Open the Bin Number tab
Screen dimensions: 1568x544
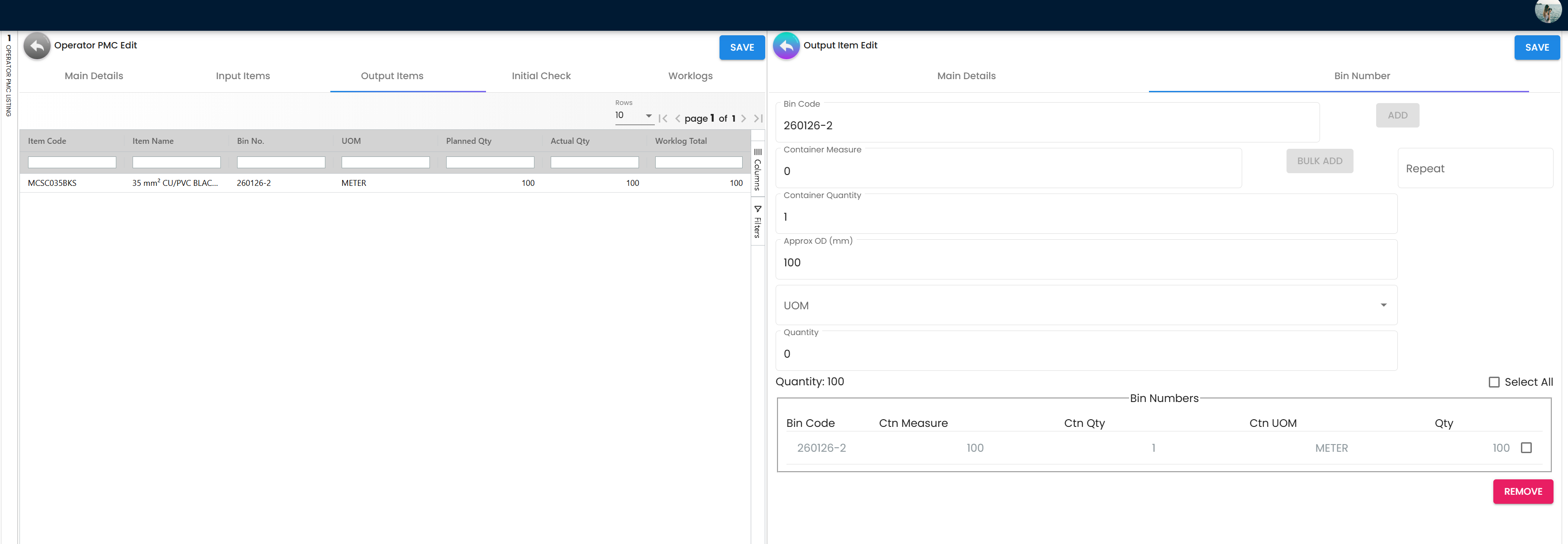(x=1362, y=76)
